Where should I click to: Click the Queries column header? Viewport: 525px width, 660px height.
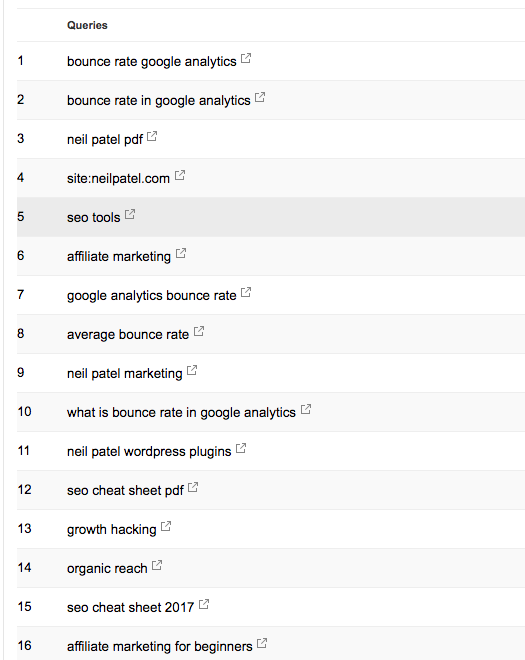click(87, 25)
